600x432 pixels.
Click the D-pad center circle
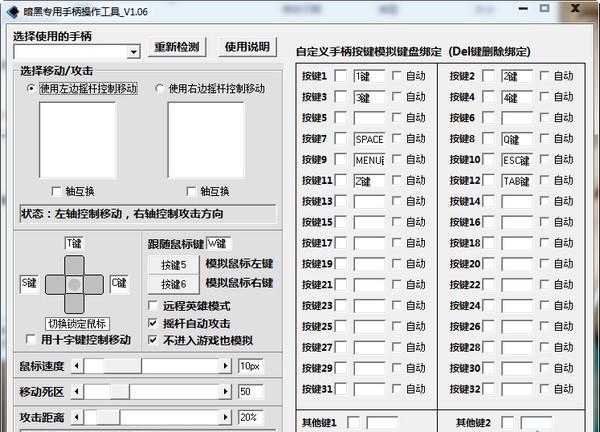(74, 284)
